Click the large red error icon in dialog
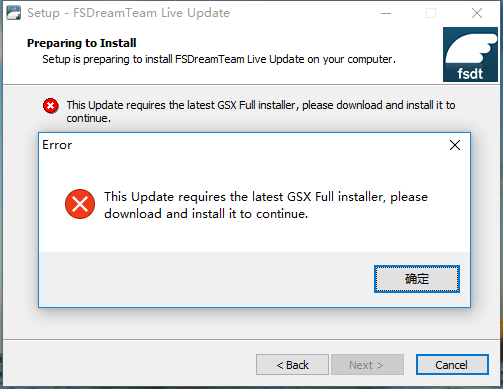 tap(80, 204)
